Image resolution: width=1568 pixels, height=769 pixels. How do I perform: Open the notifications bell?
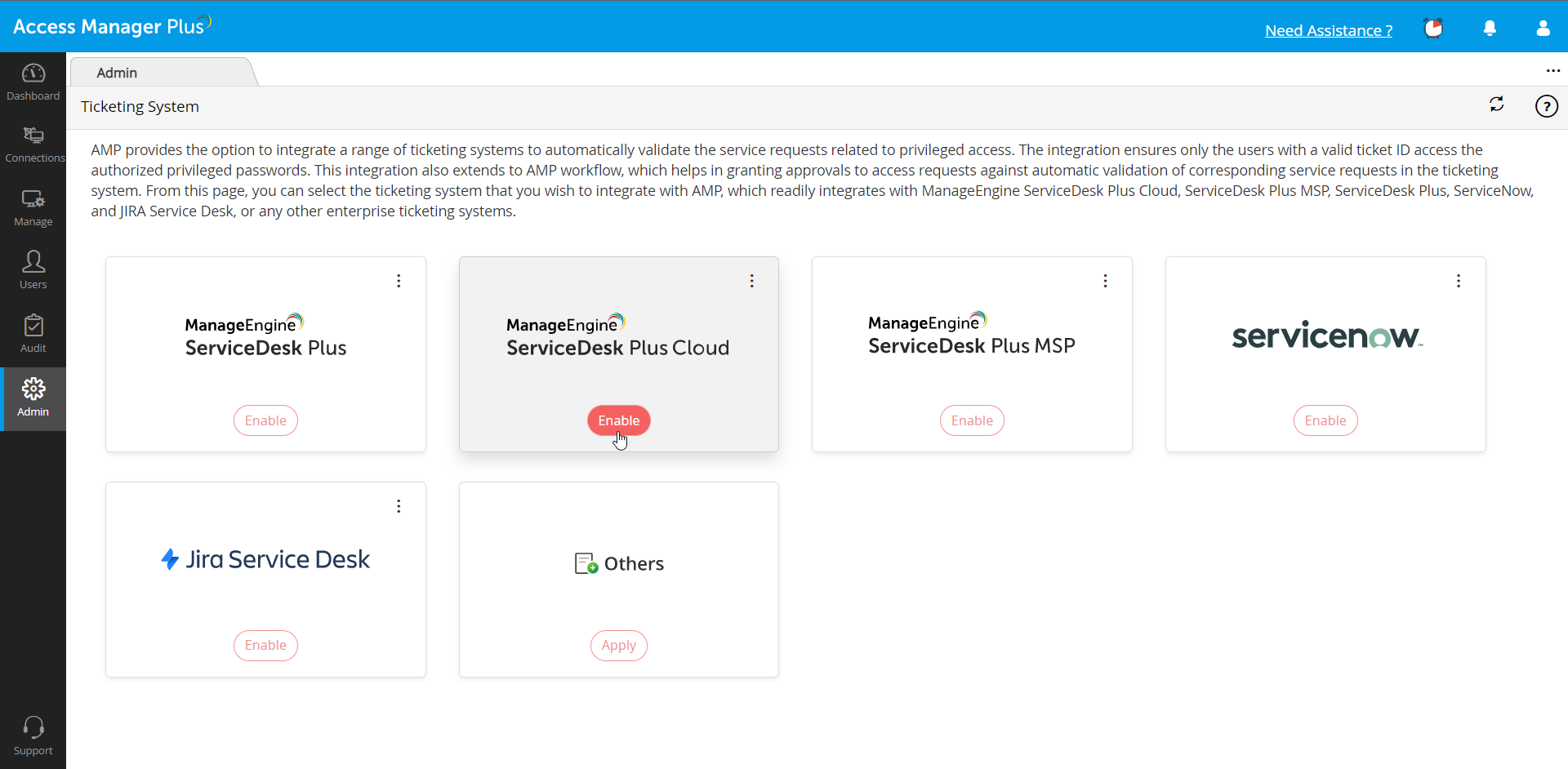point(1490,29)
